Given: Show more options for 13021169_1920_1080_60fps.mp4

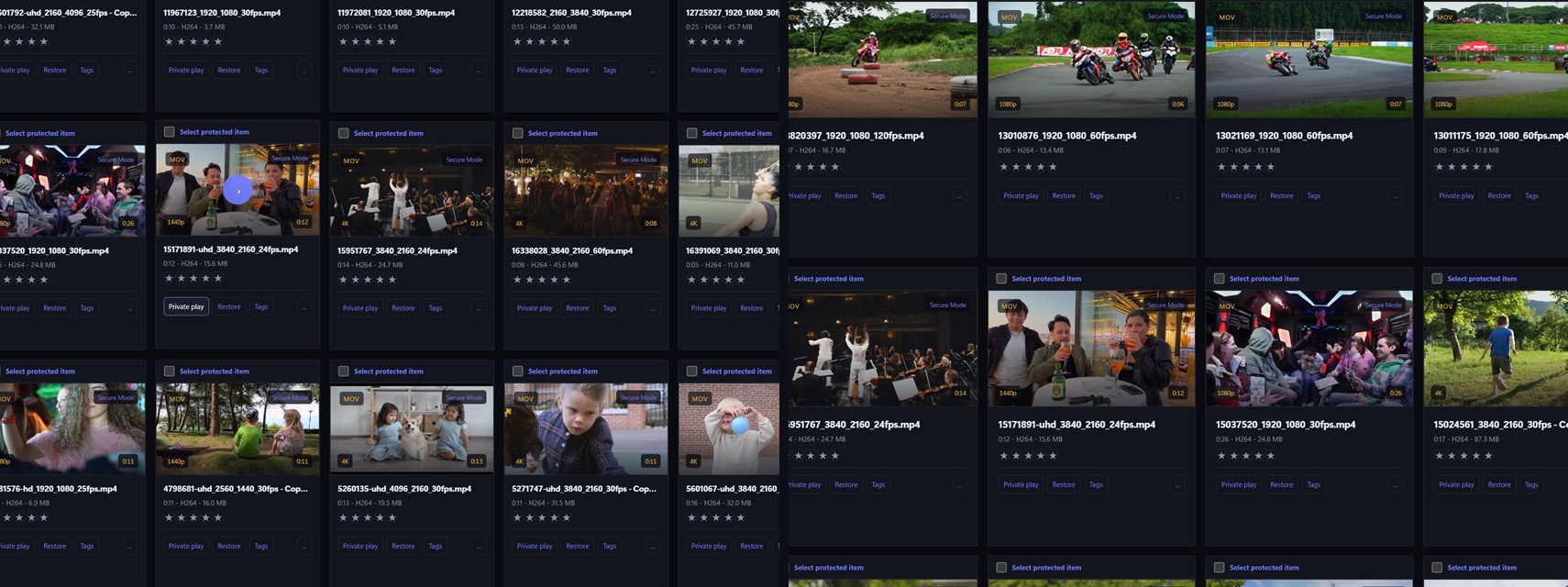Looking at the screenshot, I should (x=1395, y=195).
